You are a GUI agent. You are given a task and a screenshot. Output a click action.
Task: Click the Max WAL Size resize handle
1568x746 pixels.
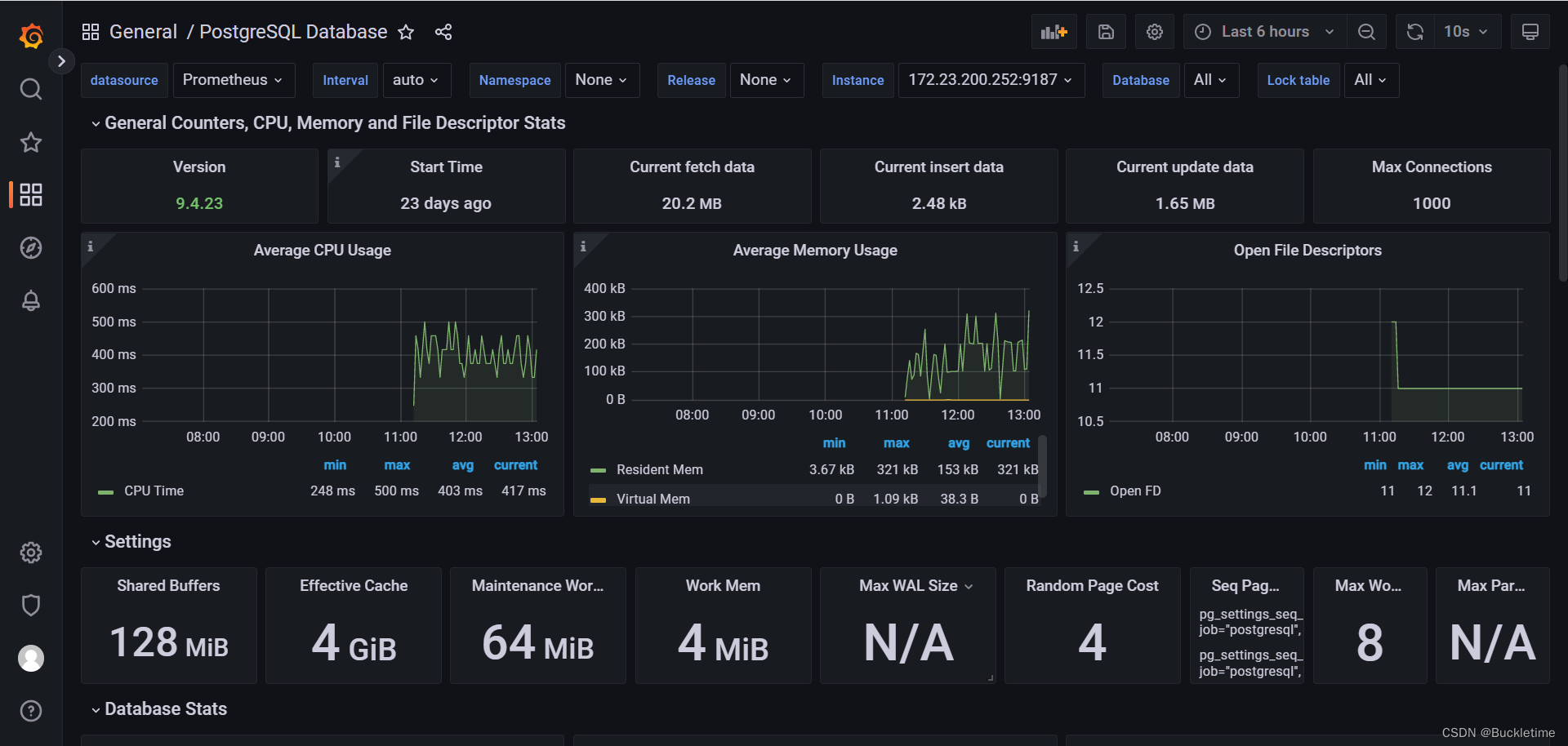click(991, 677)
